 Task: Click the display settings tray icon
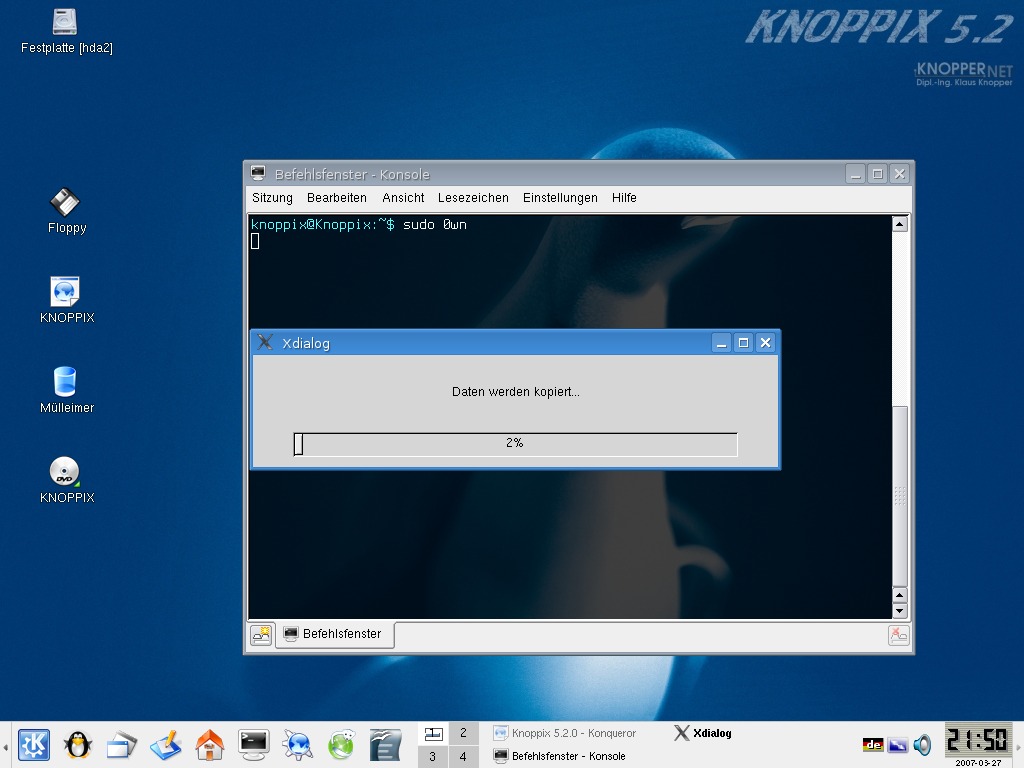pos(898,744)
